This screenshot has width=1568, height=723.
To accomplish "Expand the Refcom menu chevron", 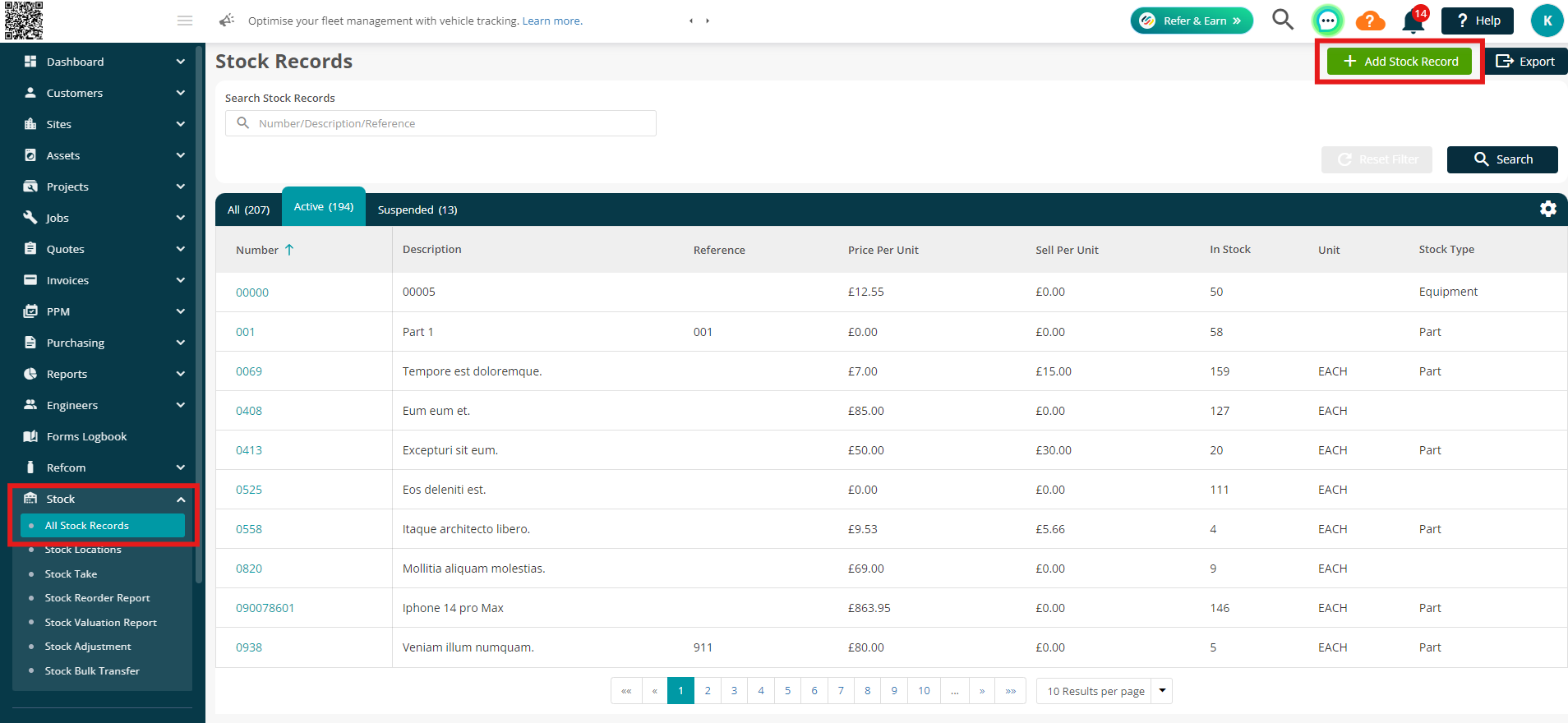I will tap(181, 467).
